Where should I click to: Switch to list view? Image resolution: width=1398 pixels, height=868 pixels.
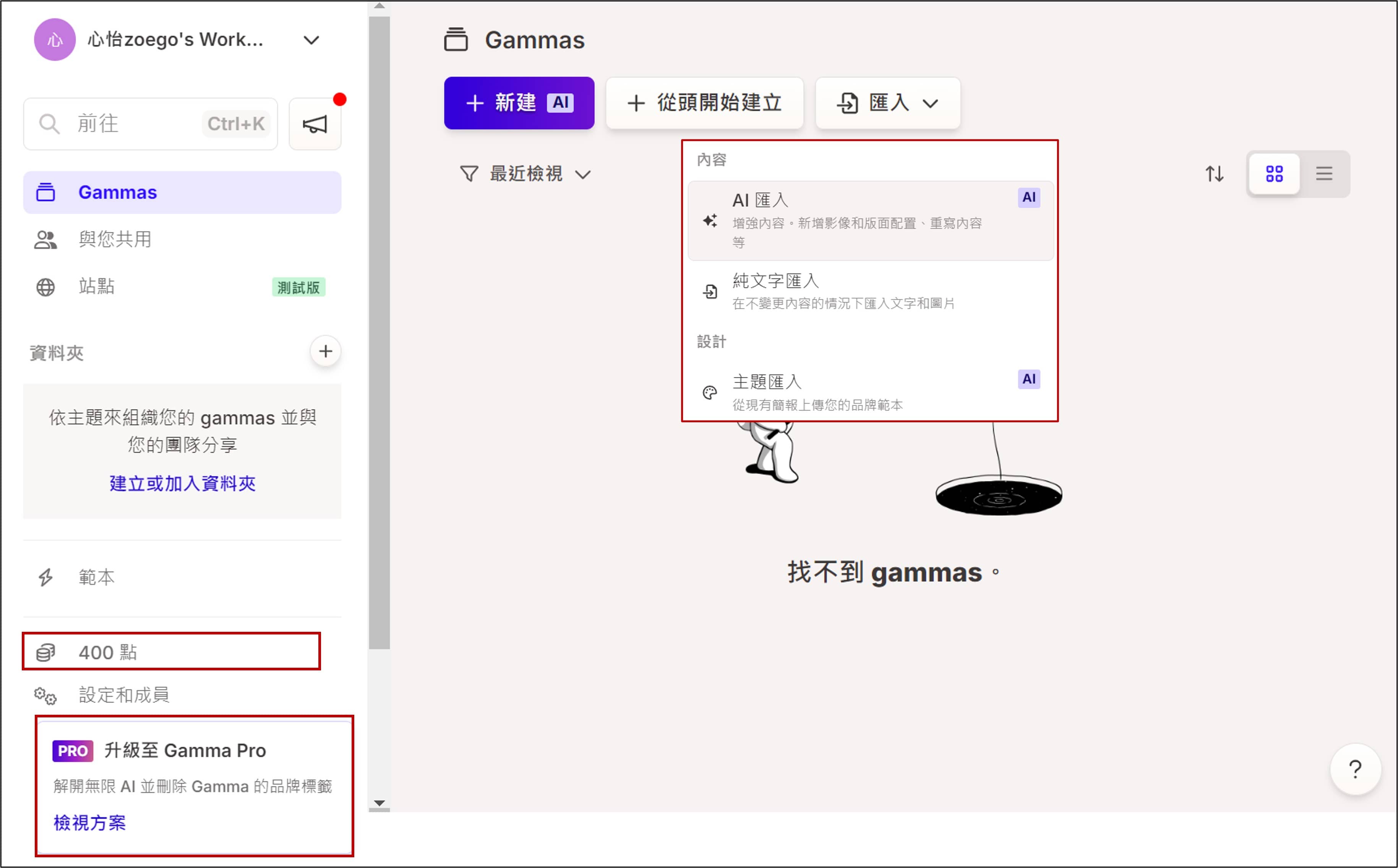click(x=1324, y=174)
